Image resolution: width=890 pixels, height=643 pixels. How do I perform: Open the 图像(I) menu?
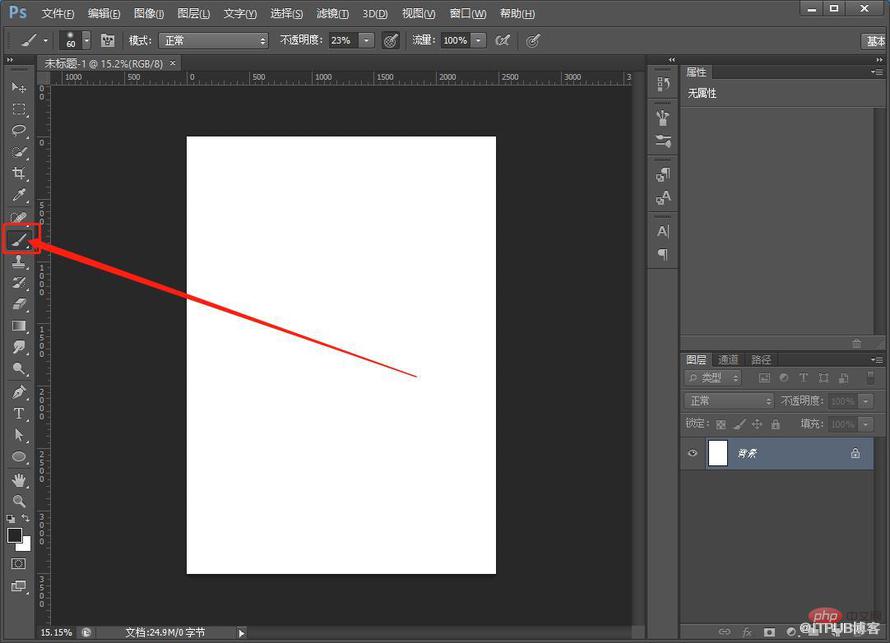tap(149, 14)
